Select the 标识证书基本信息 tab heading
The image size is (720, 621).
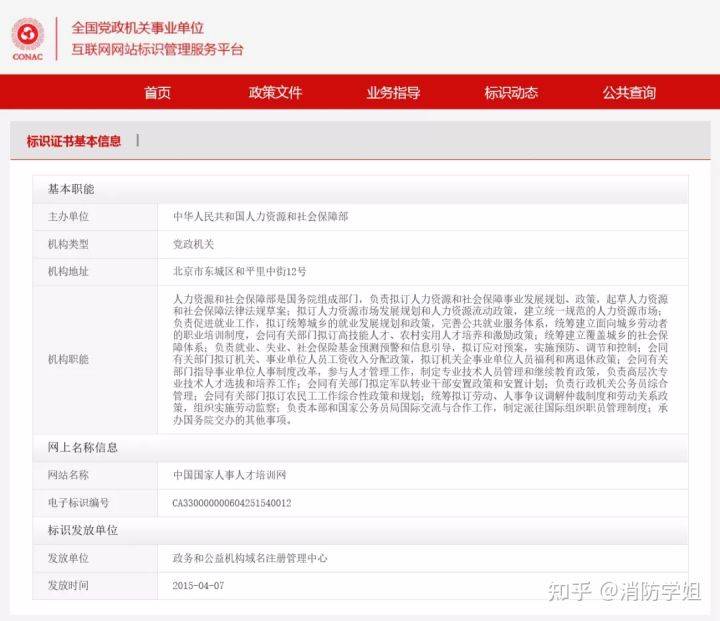pos(73,141)
